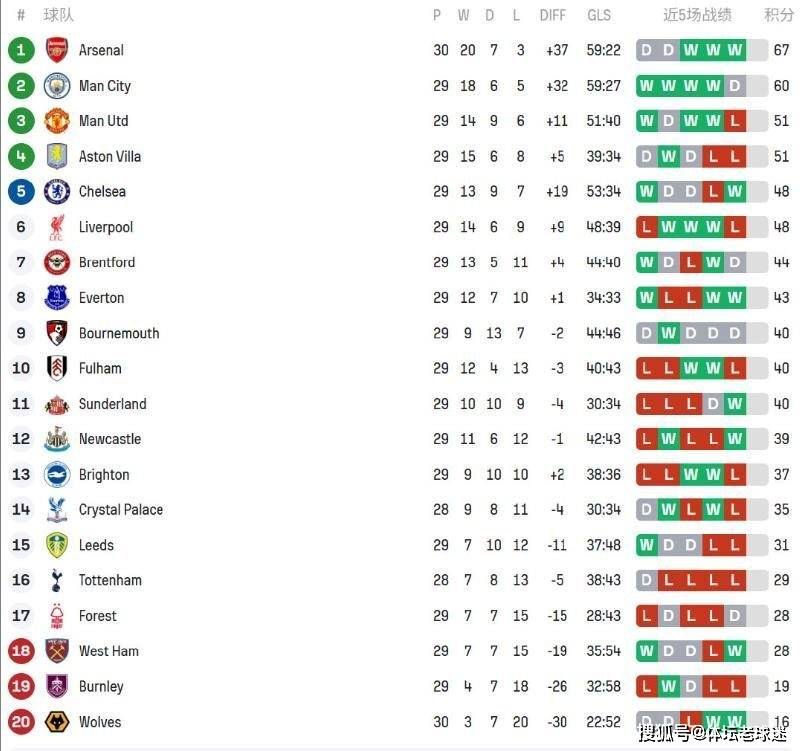Click the Wolves club badge icon

tap(57, 722)
